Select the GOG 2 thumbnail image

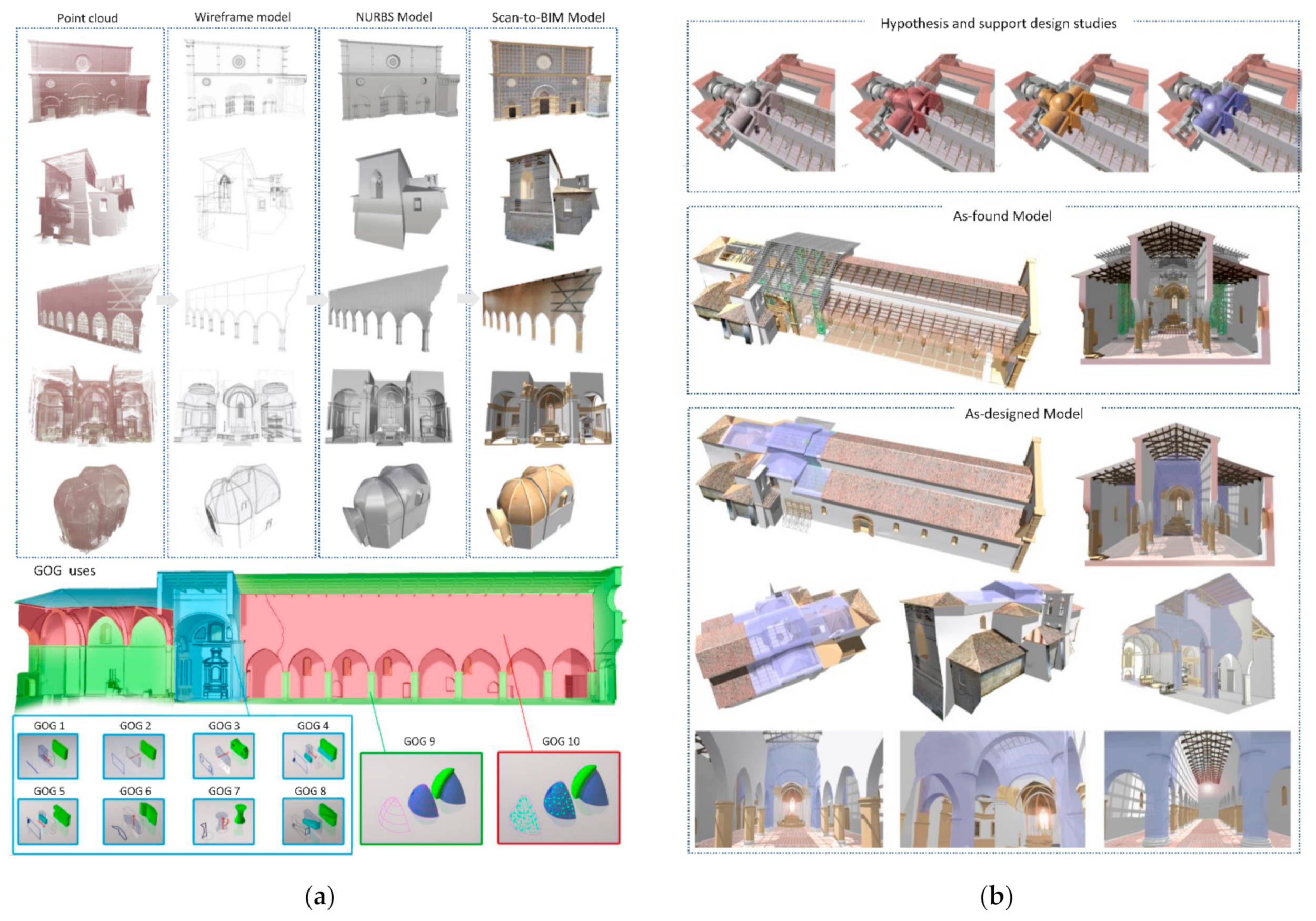134,756
